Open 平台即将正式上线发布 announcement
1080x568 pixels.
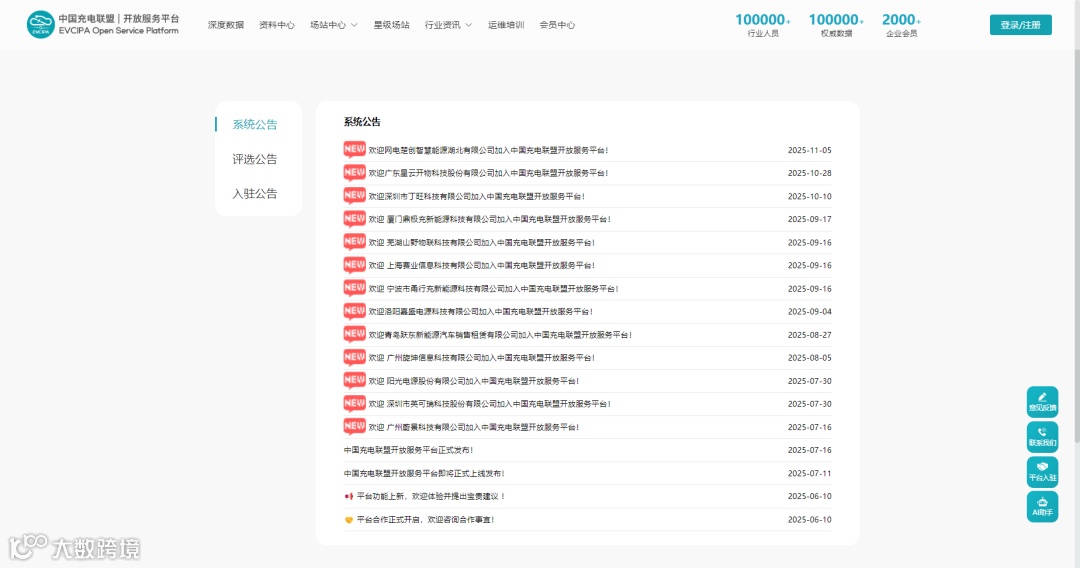pyautogui.click(x=424, y=474)
